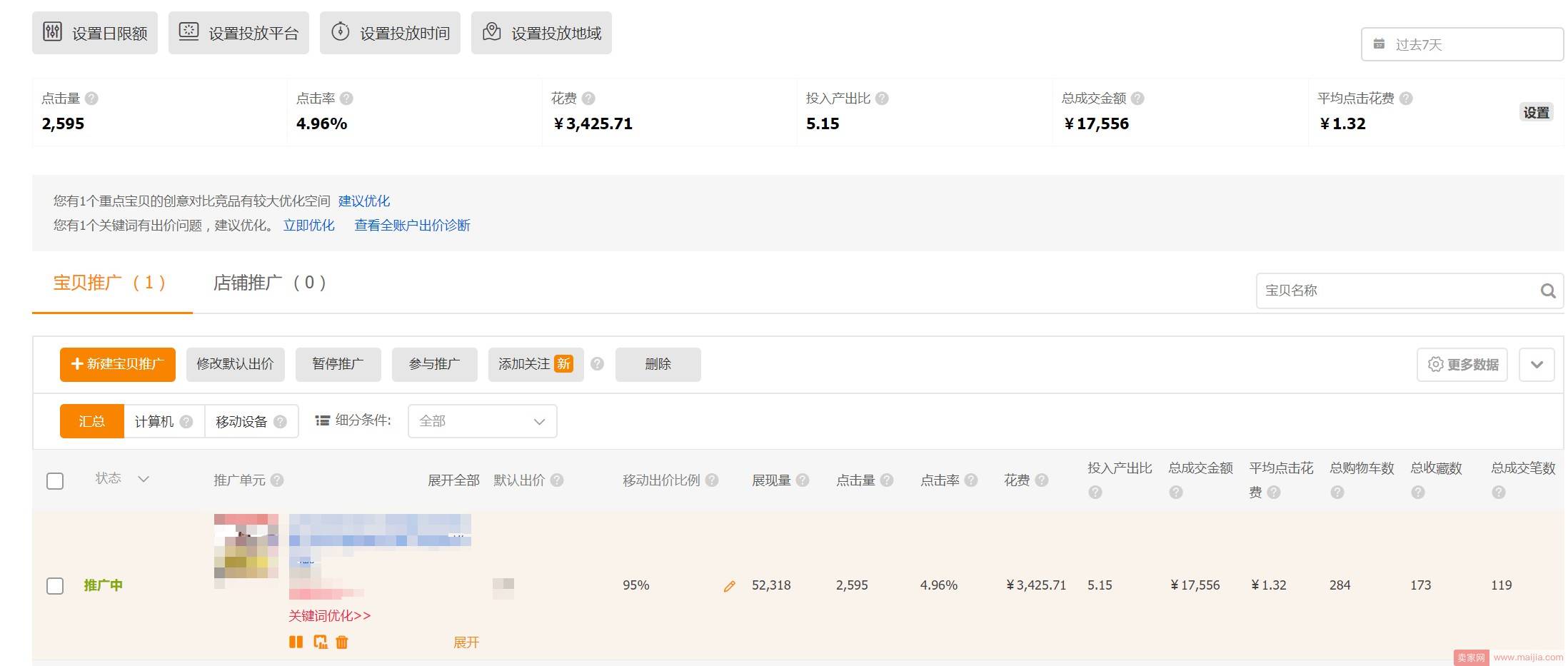The width and height of the screenshot is (1568, 666).
Task: Open 查看全账户出价诊断 link
Action: (x=412, y=226)
